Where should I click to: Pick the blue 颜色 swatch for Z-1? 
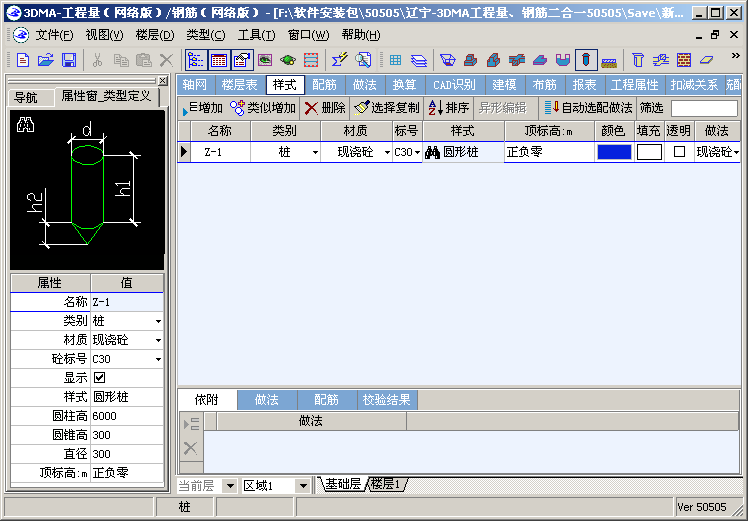click(614, 152)
